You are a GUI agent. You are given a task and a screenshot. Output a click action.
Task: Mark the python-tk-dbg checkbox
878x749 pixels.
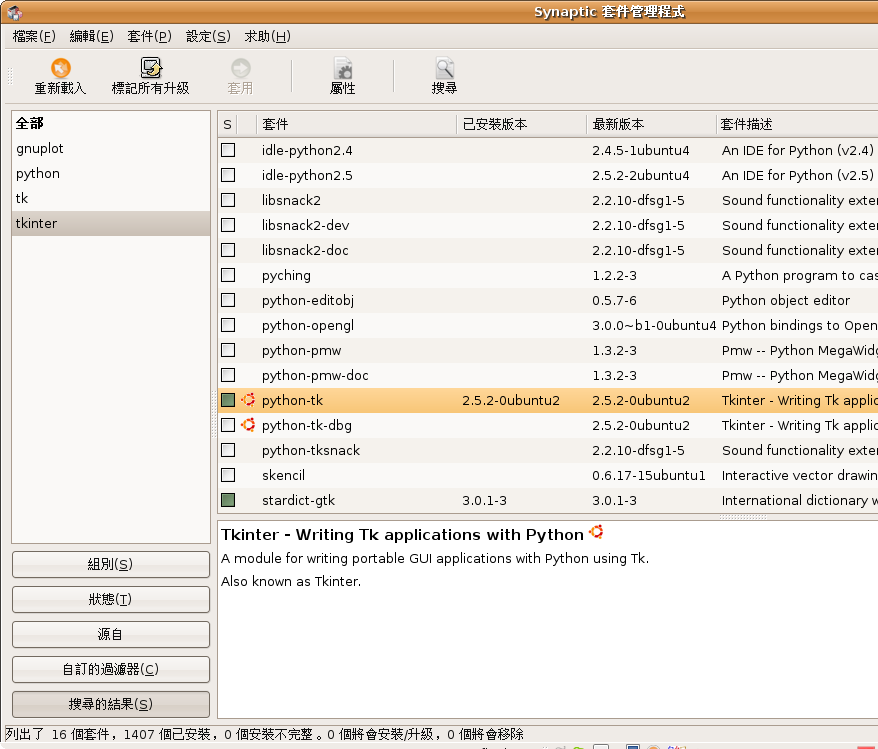click(x=228, y=425)
